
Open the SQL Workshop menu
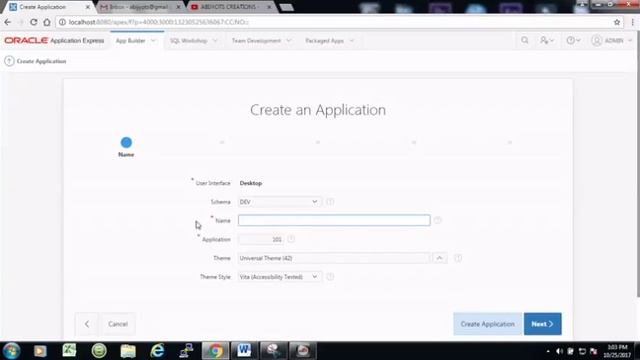point(189,41)
